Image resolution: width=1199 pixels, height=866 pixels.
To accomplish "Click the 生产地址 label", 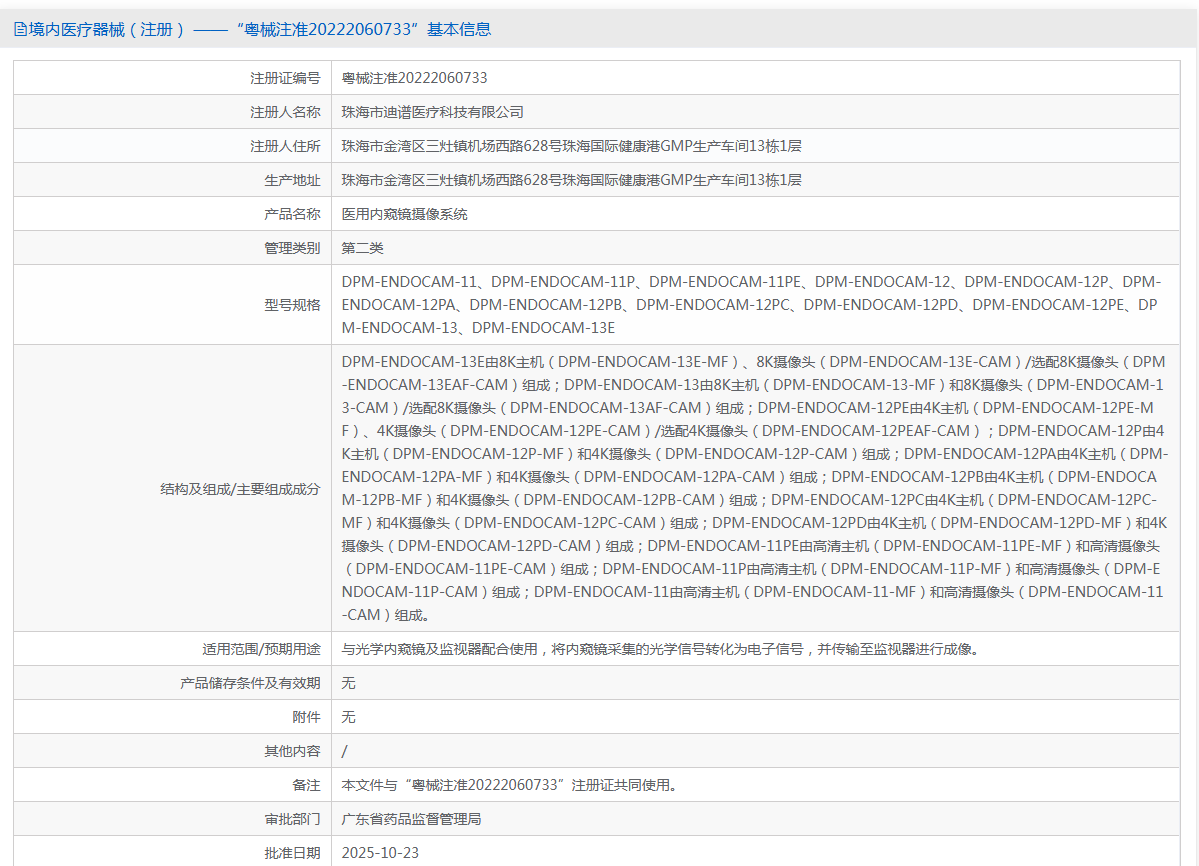I will pos(292,180).
